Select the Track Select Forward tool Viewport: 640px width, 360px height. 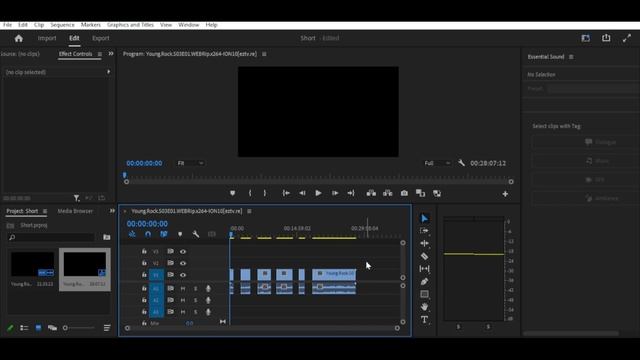(x=424, y=231)
